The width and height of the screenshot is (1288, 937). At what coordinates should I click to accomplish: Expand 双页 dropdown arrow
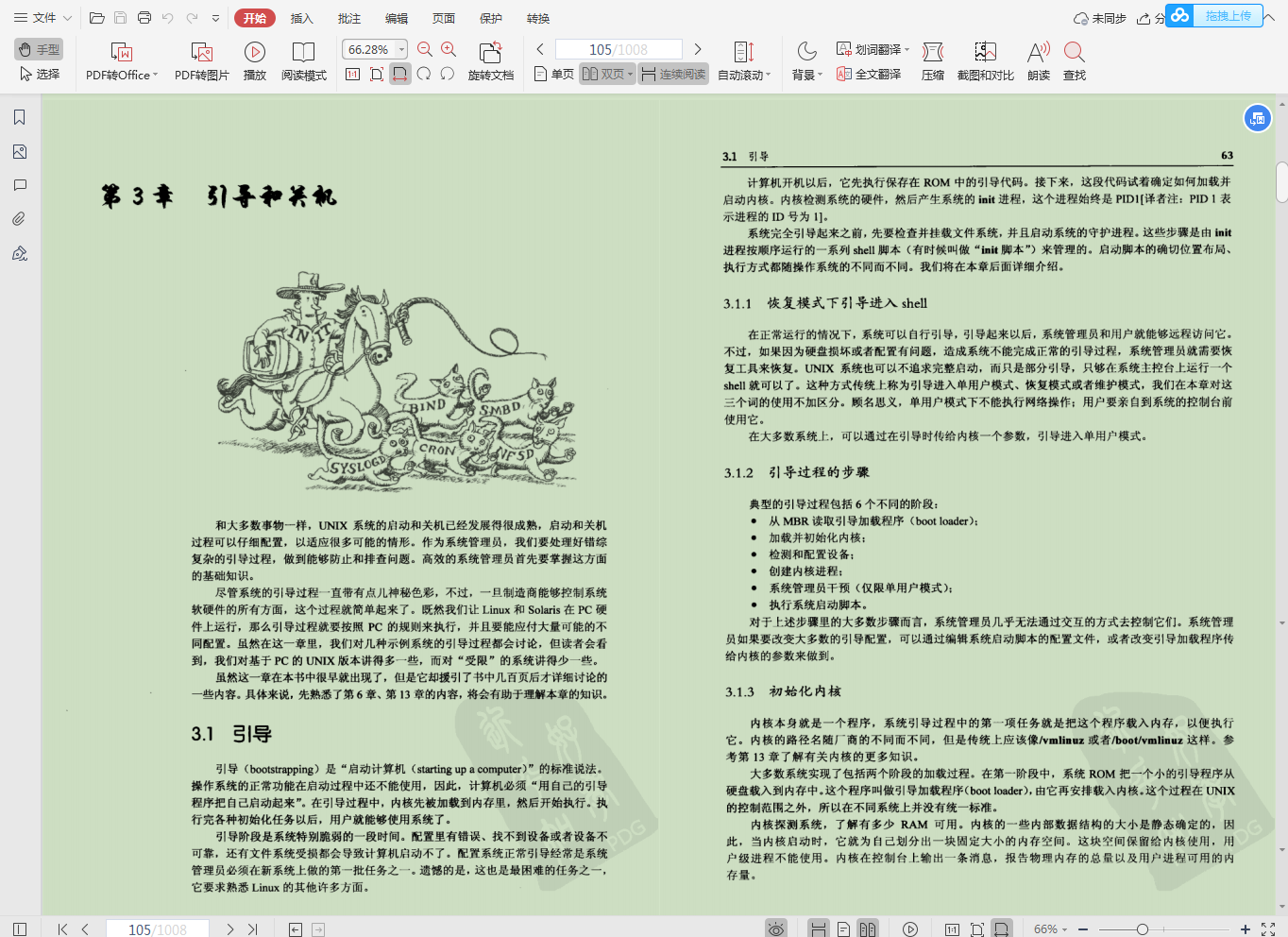pyautogui.click(x=630, y=74)
